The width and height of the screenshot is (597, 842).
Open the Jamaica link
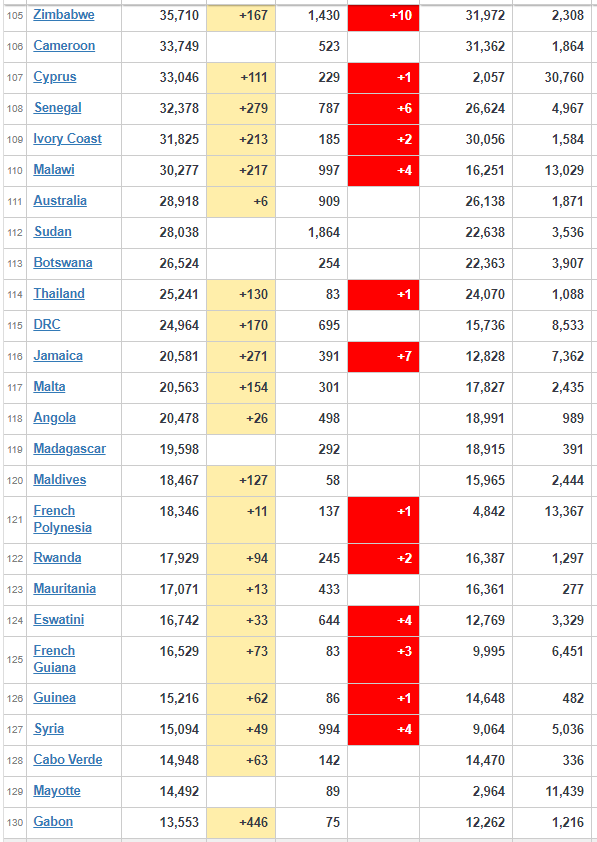click(x=58, y=355)
